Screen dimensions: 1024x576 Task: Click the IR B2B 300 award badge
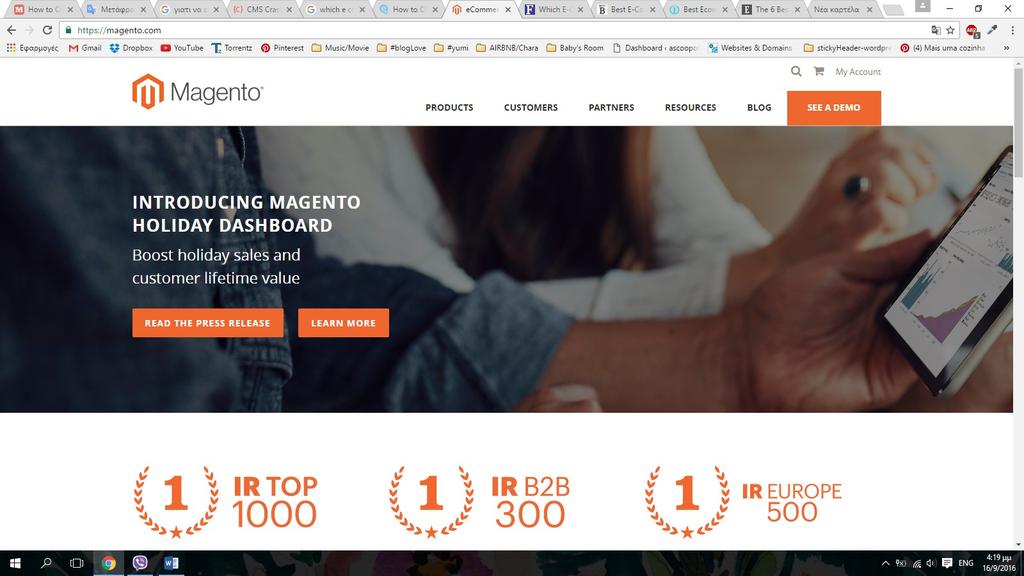pos(480,502)
